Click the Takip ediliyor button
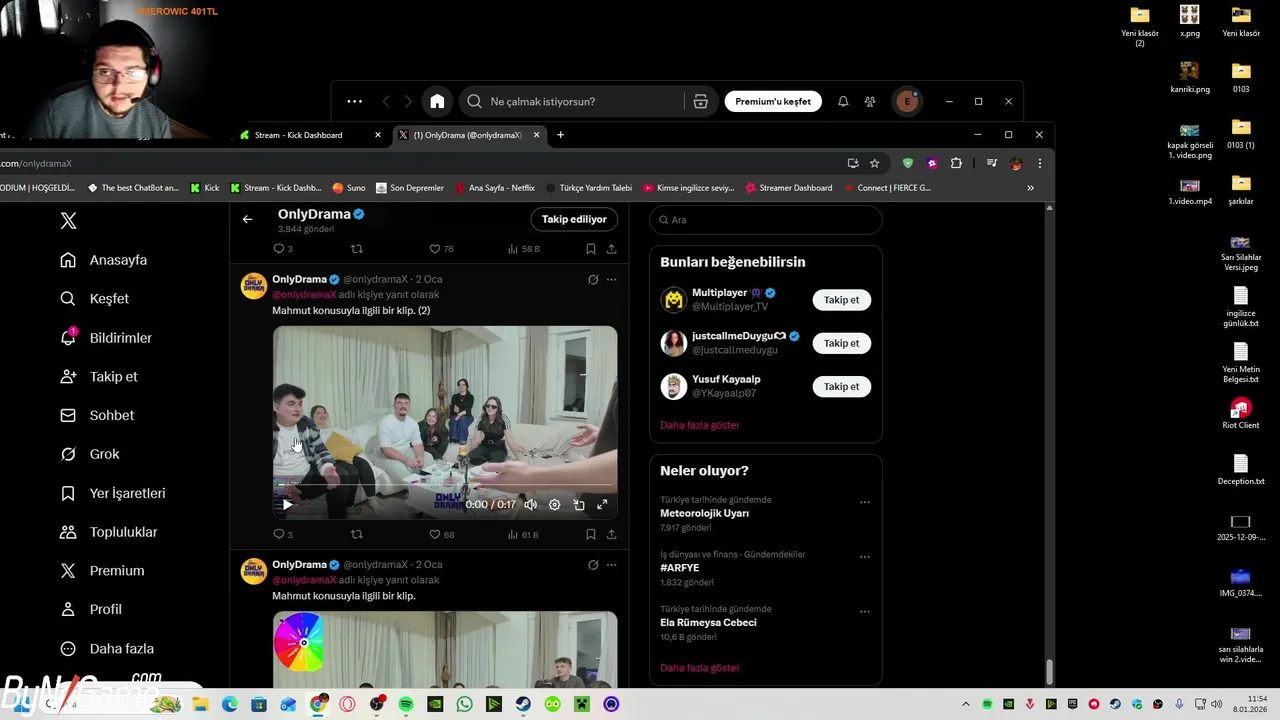 [x=574, y=219]
